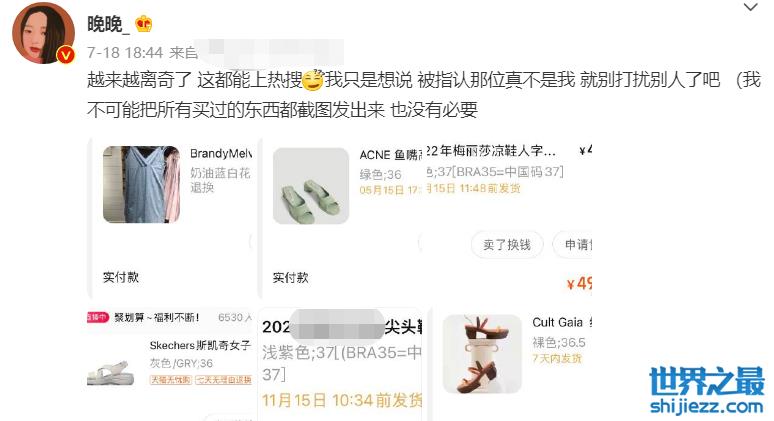Open the 晚晚_ profile avatar
This screenshot has width=774, height=421.
click(x=43, y=33)
